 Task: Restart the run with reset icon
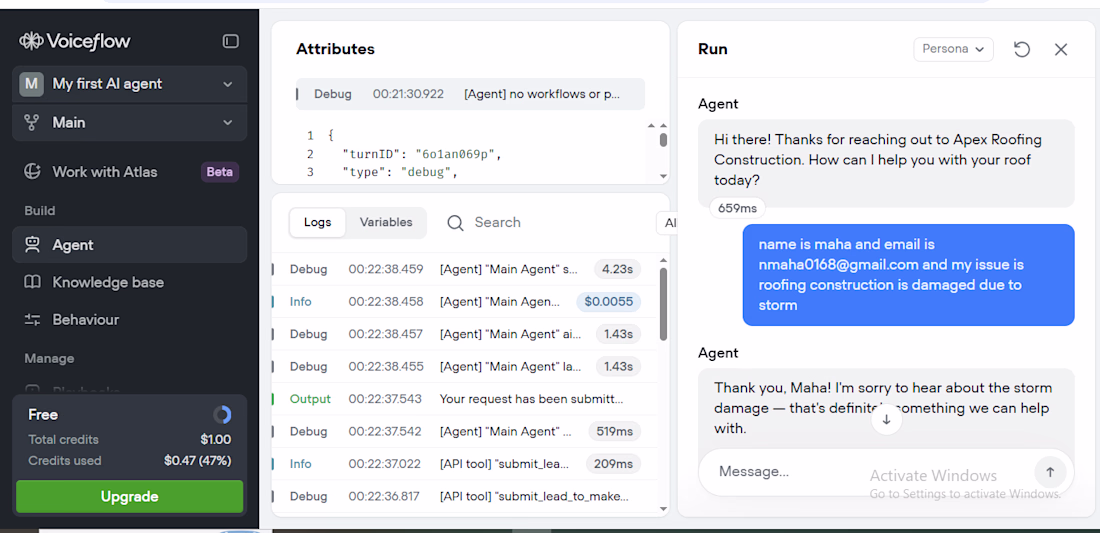pos(1022,49)
